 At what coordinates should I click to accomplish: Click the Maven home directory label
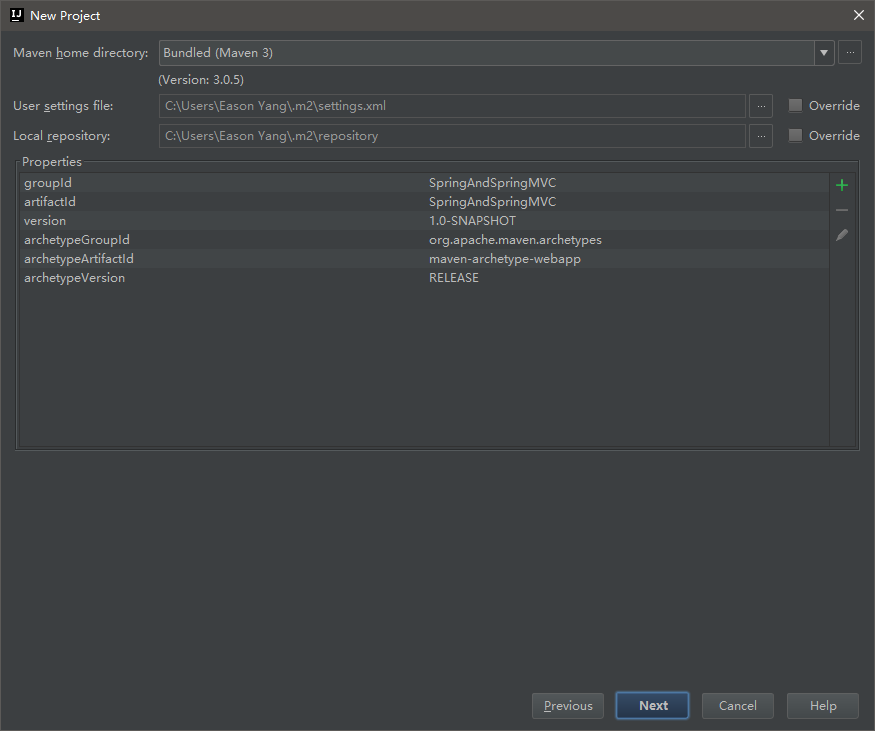tap(80, 53)
